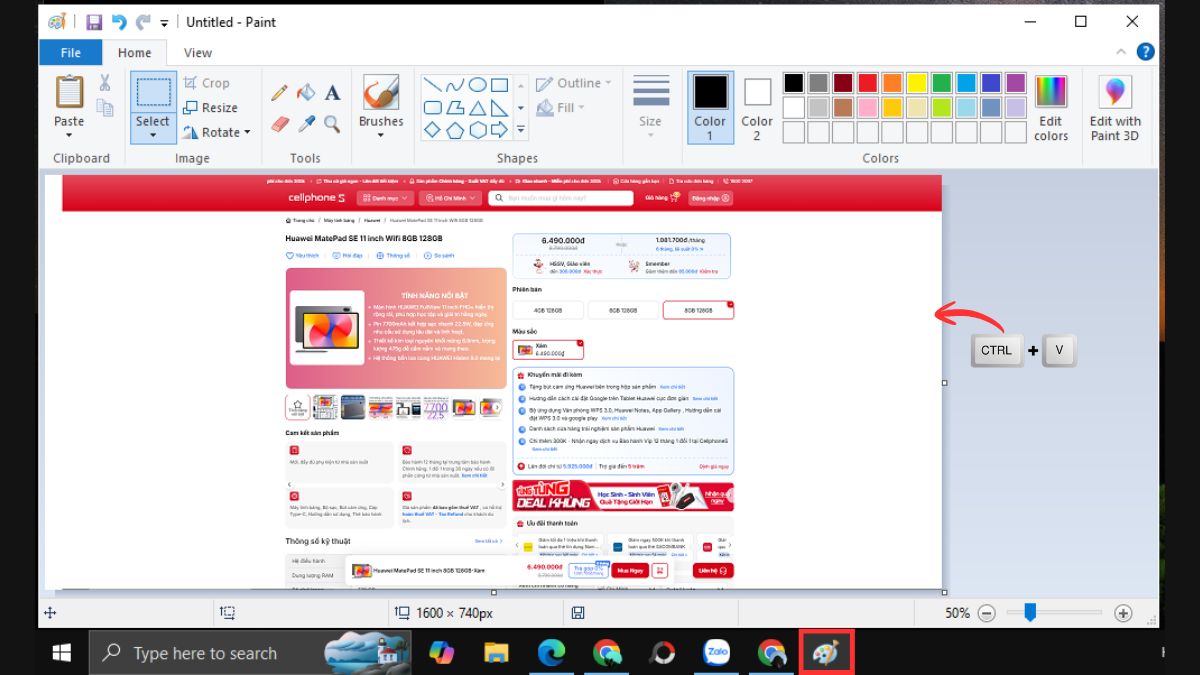The height and width of the screenshot is (675, 1200).
Task: Expand the Select dropdown arrow
Action: click(152, 134)
